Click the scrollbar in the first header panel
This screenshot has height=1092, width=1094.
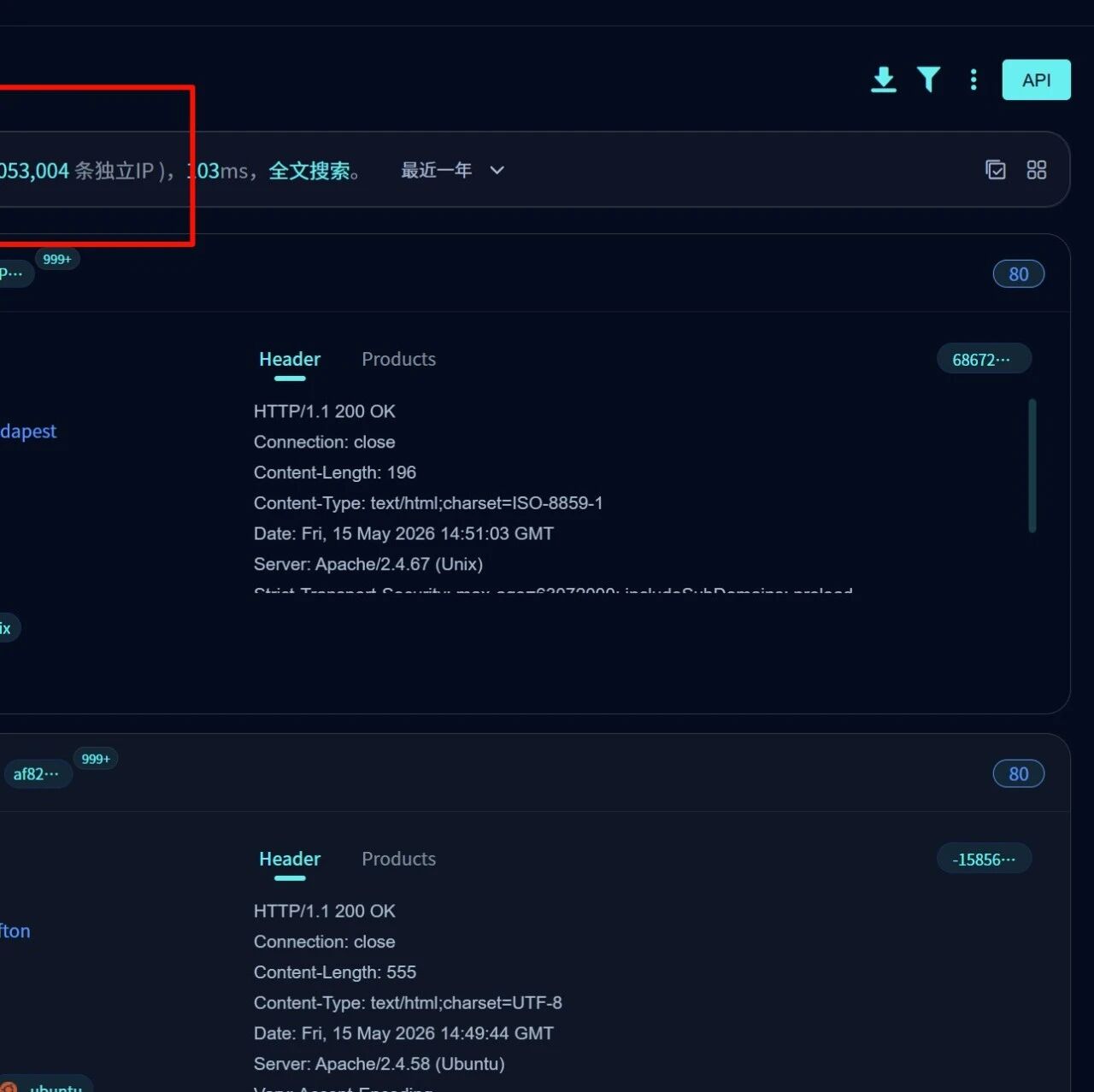tap(1032, 466)
